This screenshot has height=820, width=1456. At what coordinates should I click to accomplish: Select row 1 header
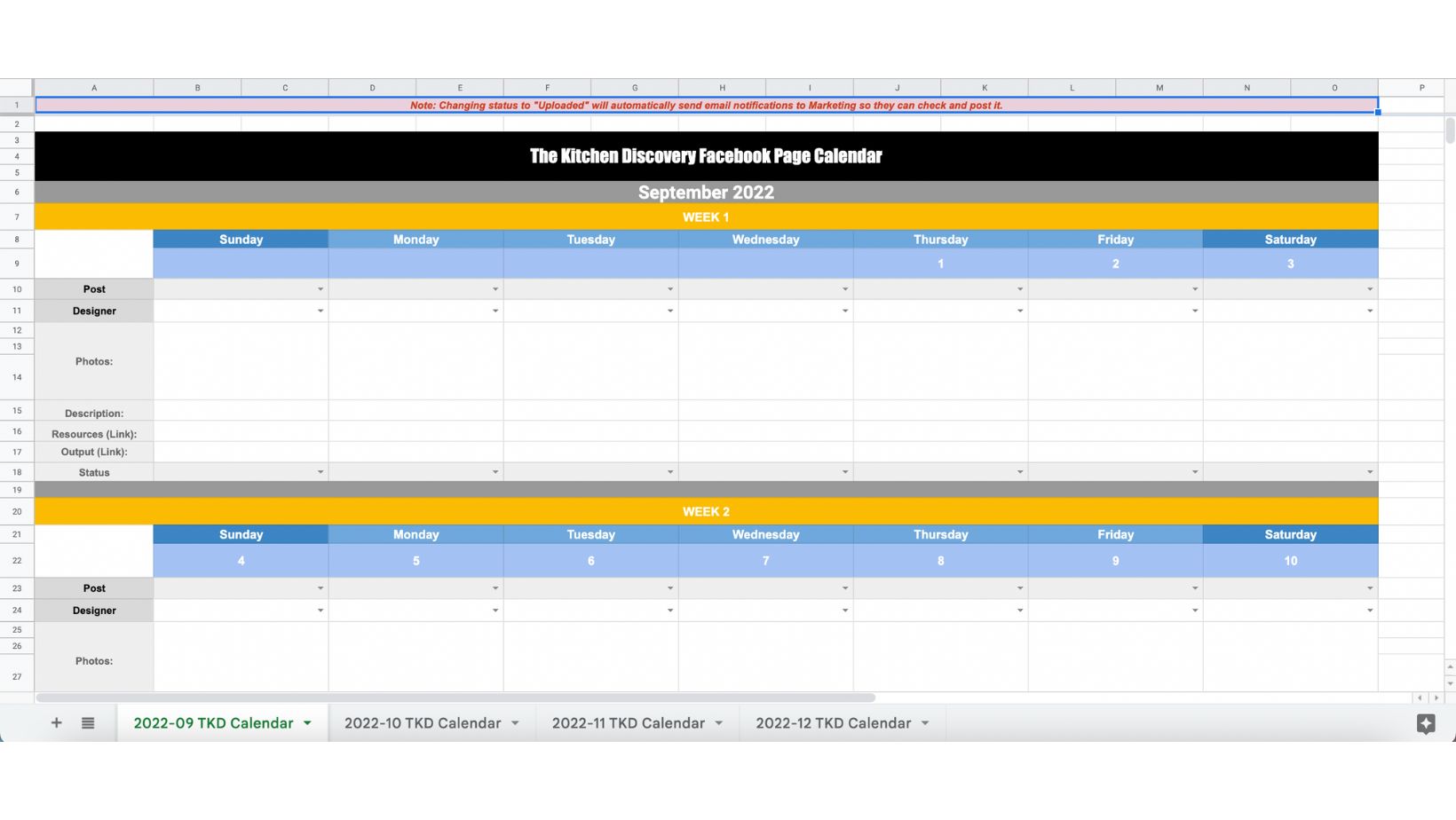pos(17,105)
